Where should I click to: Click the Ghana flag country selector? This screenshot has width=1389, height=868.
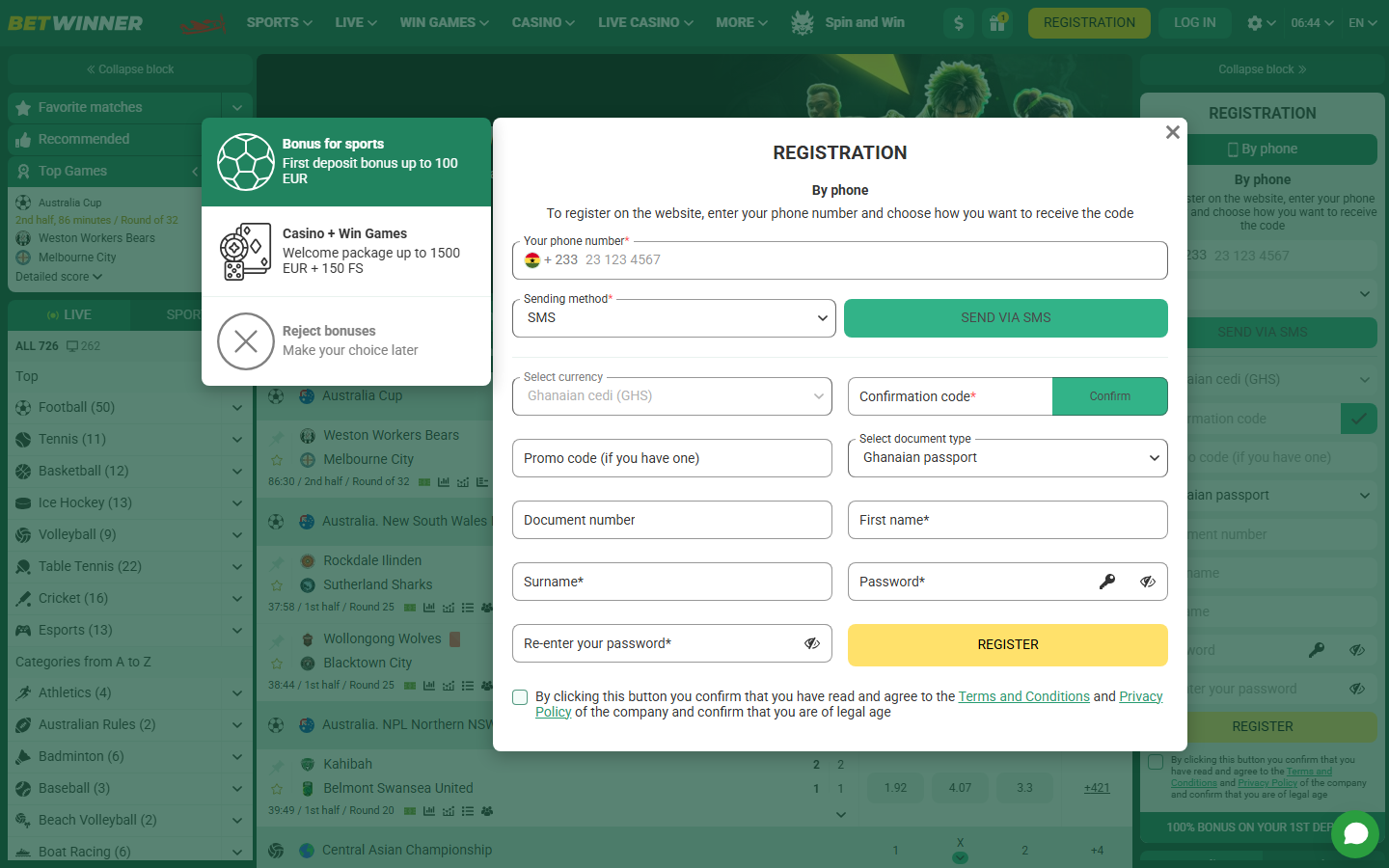point(531,260)
